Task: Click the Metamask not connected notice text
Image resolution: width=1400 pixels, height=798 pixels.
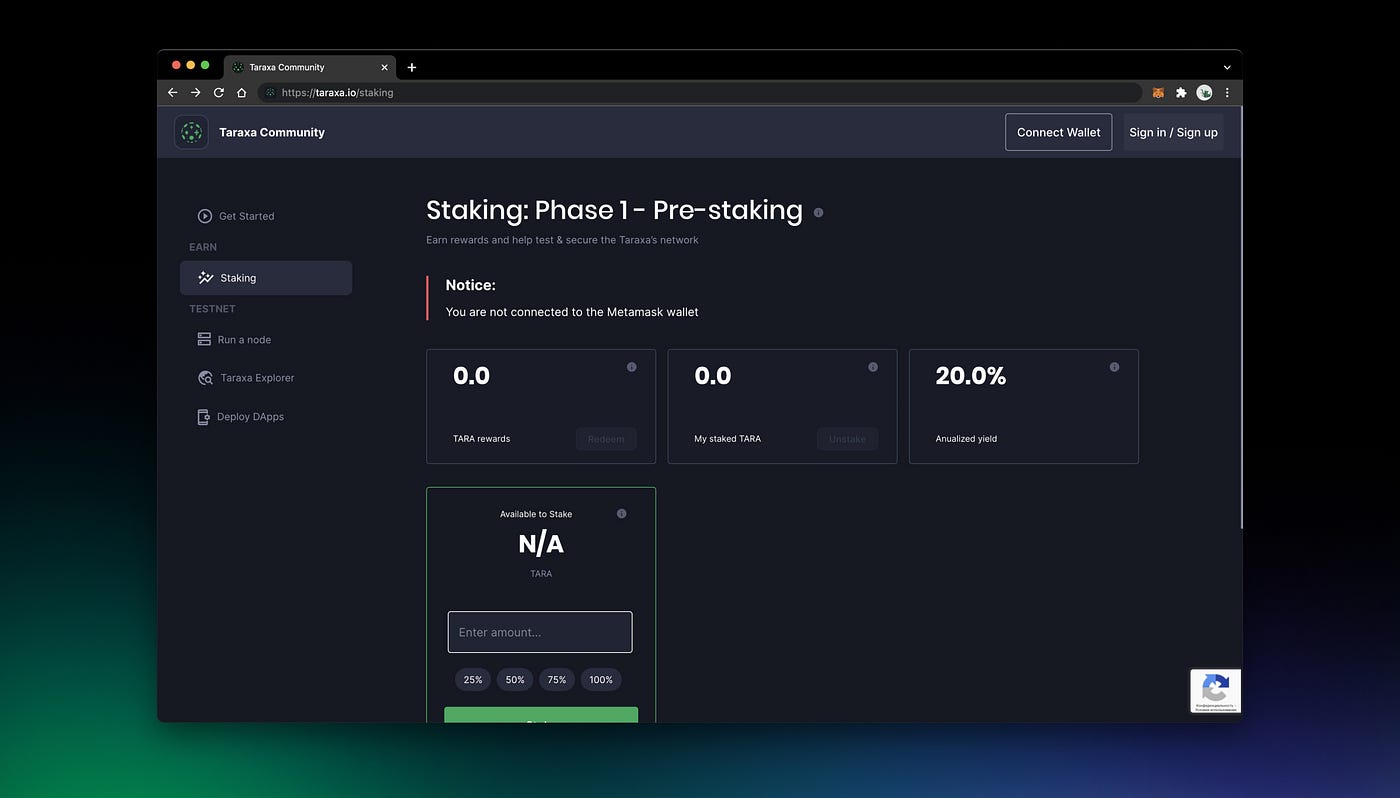Action: (x=572, y=312)
